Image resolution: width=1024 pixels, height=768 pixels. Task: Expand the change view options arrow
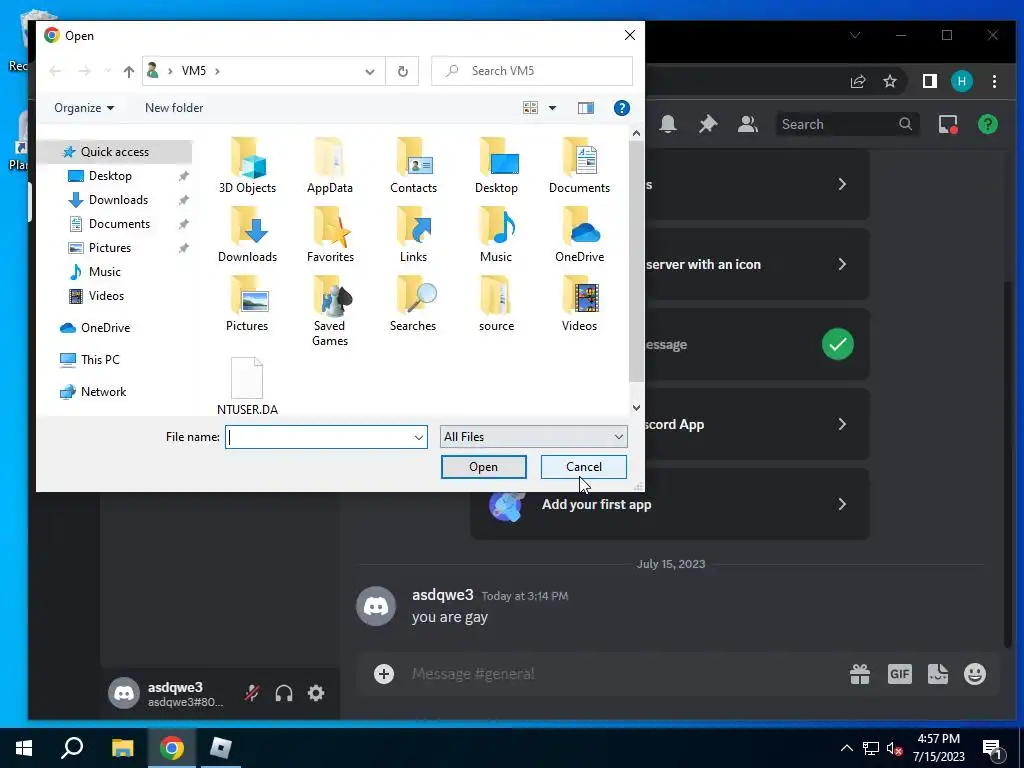(552, 108)
